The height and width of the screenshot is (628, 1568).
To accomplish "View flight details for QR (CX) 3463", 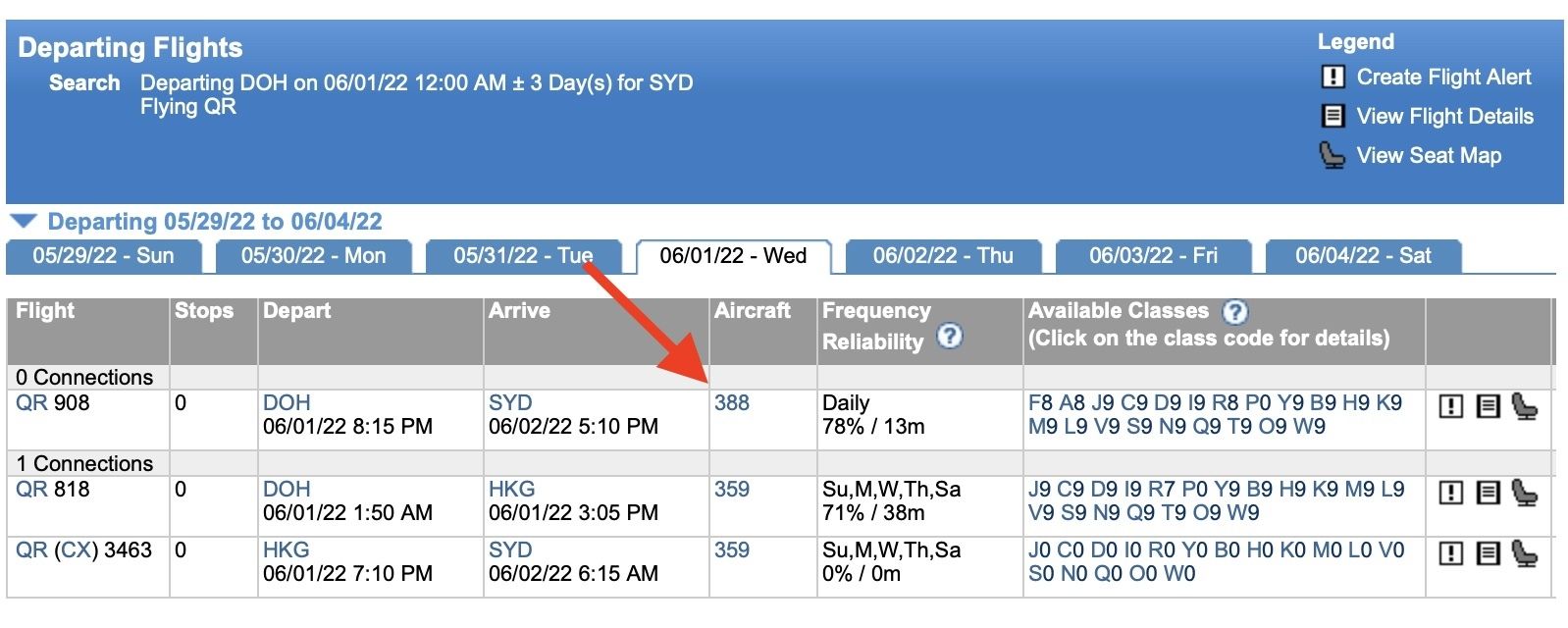I will coord(1489,553).
